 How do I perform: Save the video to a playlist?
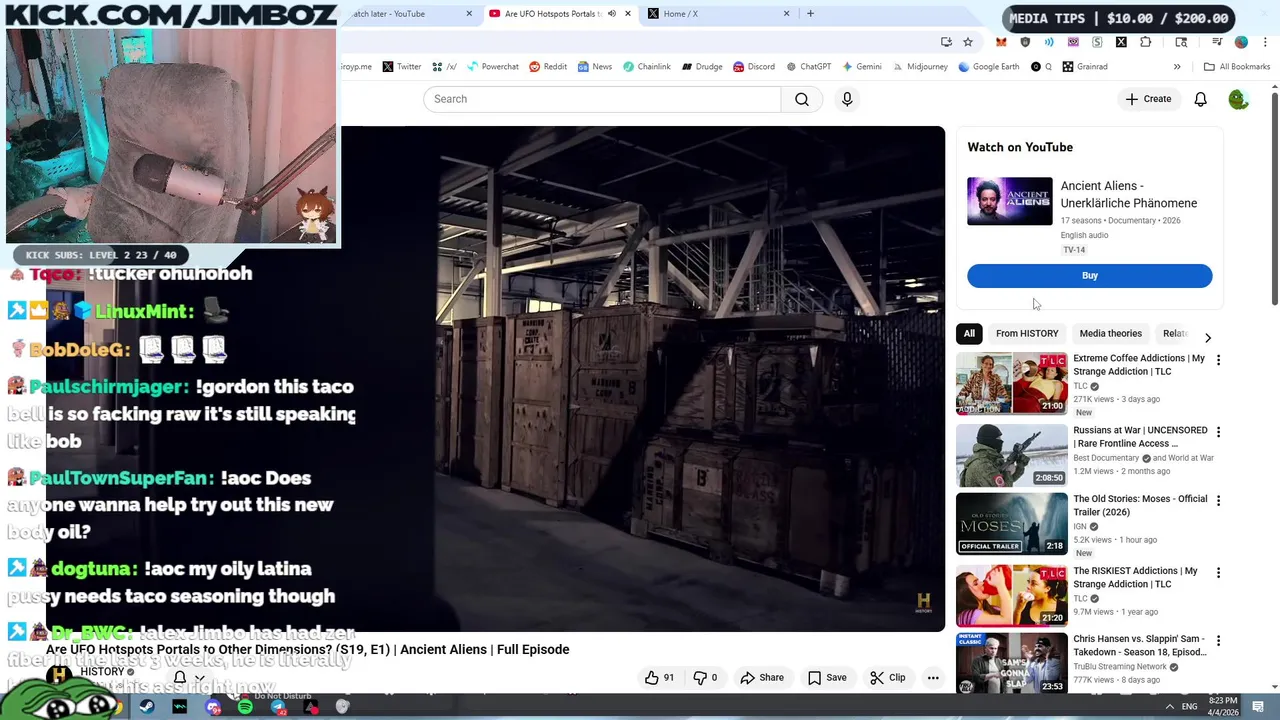pyautogui.click(x=827, y=677)
